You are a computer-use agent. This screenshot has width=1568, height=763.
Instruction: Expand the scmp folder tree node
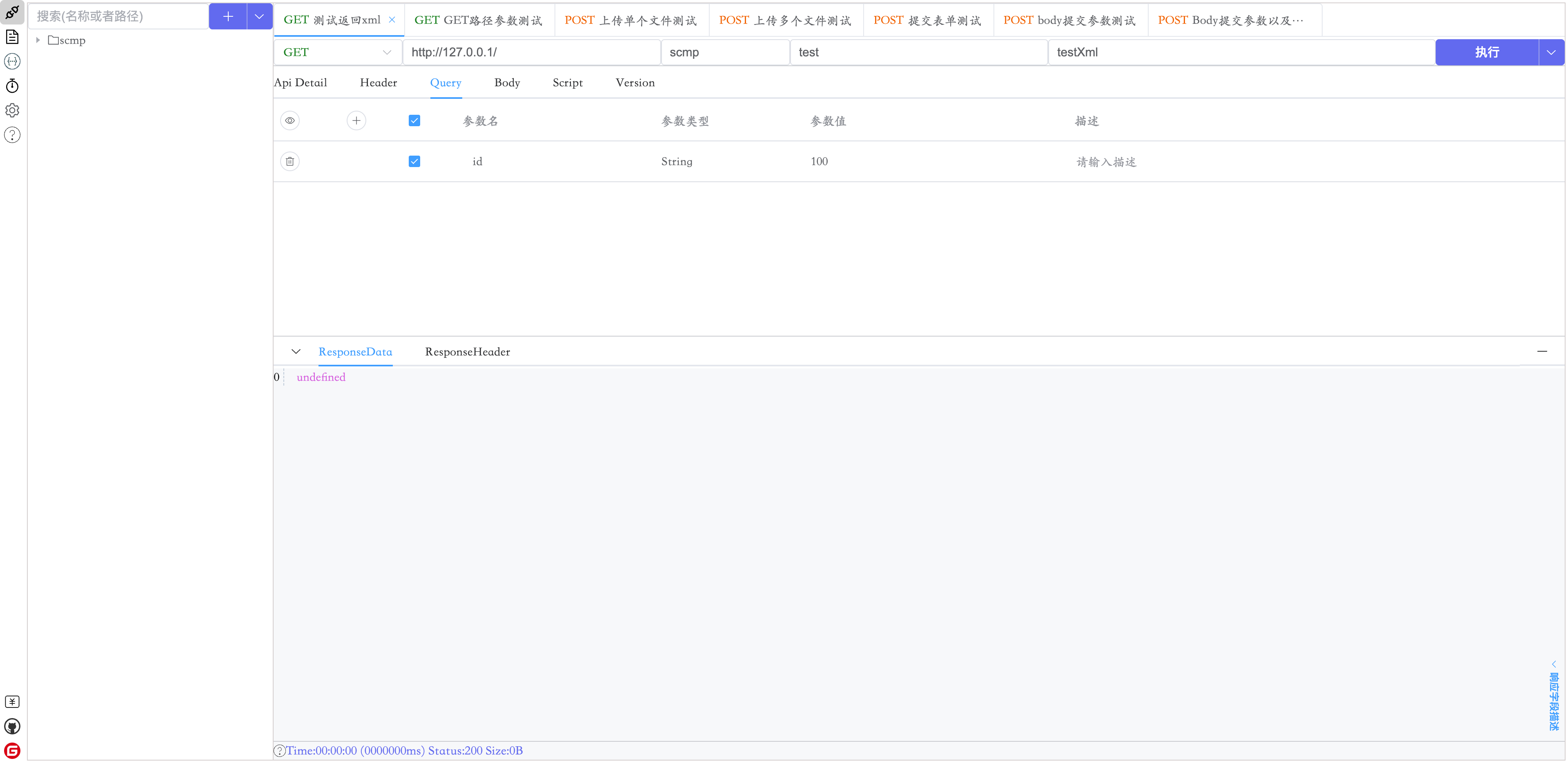[38, 40]
